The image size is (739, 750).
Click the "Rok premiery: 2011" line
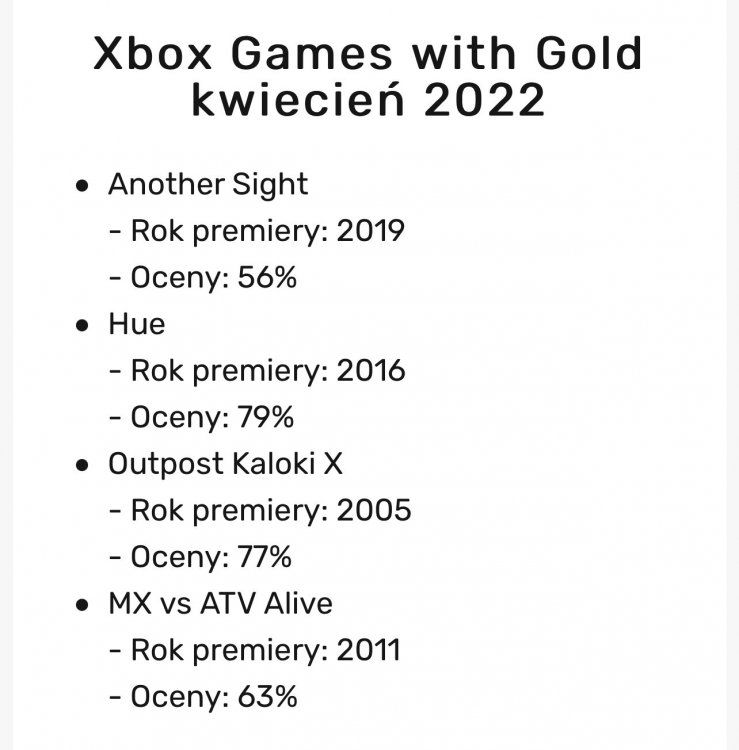point(265,650)
